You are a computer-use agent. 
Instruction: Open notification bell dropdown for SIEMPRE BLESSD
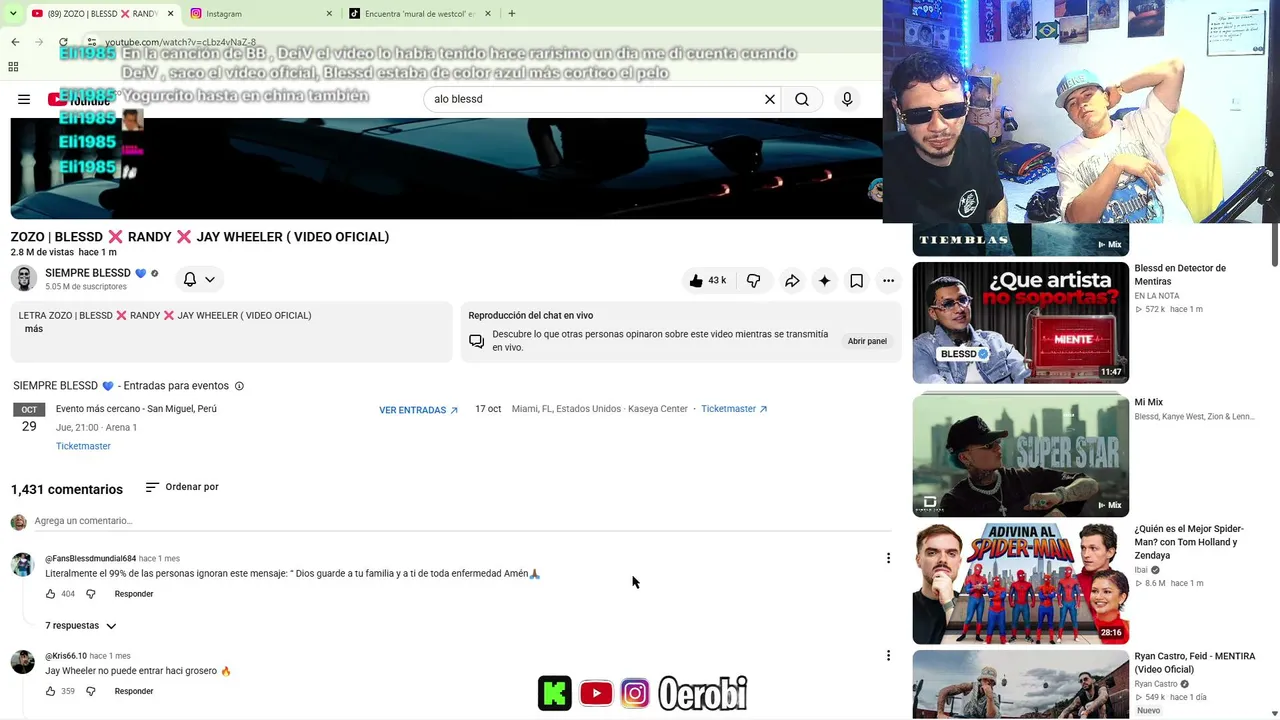[200, 279]
